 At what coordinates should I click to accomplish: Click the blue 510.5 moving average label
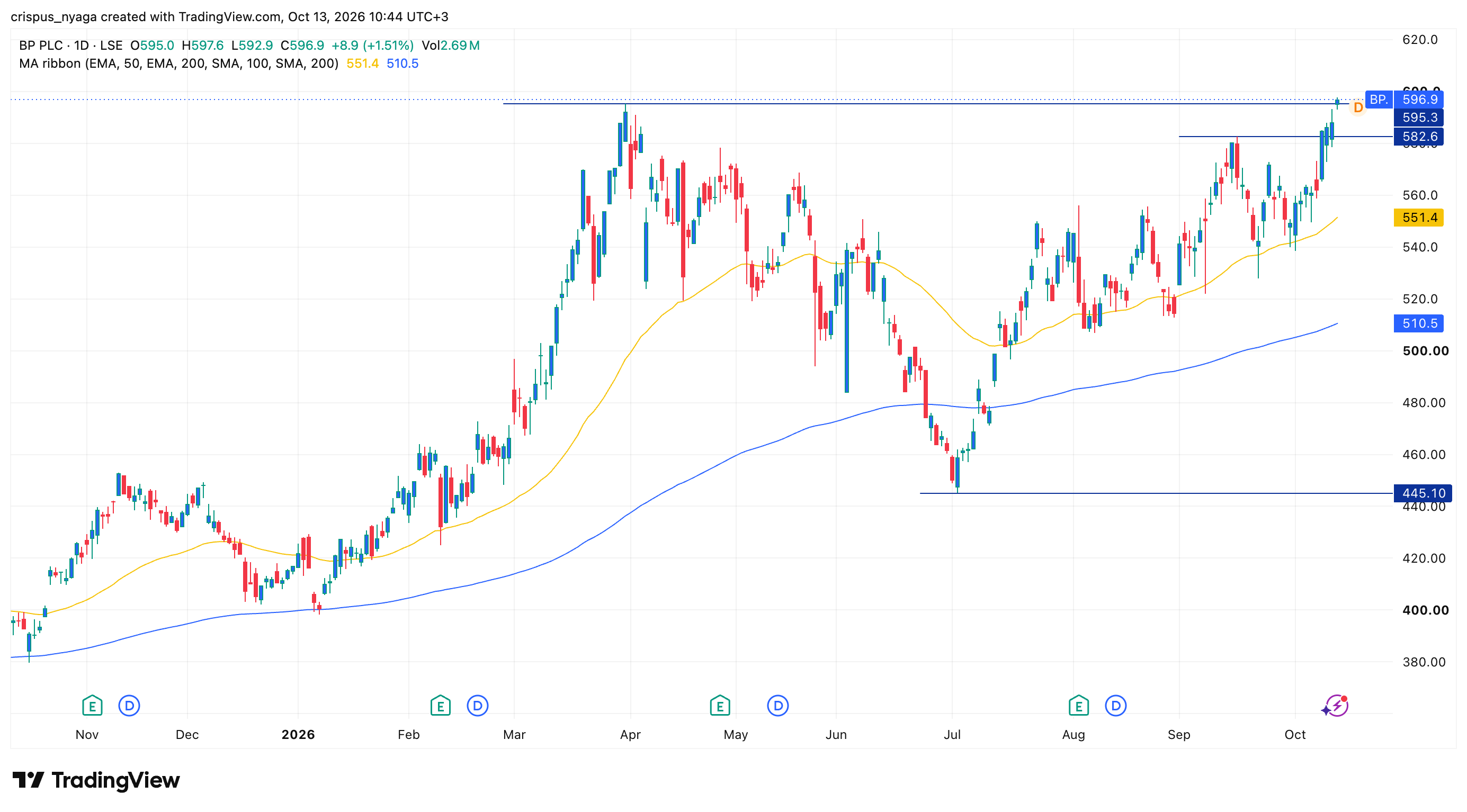point(1419,323)
